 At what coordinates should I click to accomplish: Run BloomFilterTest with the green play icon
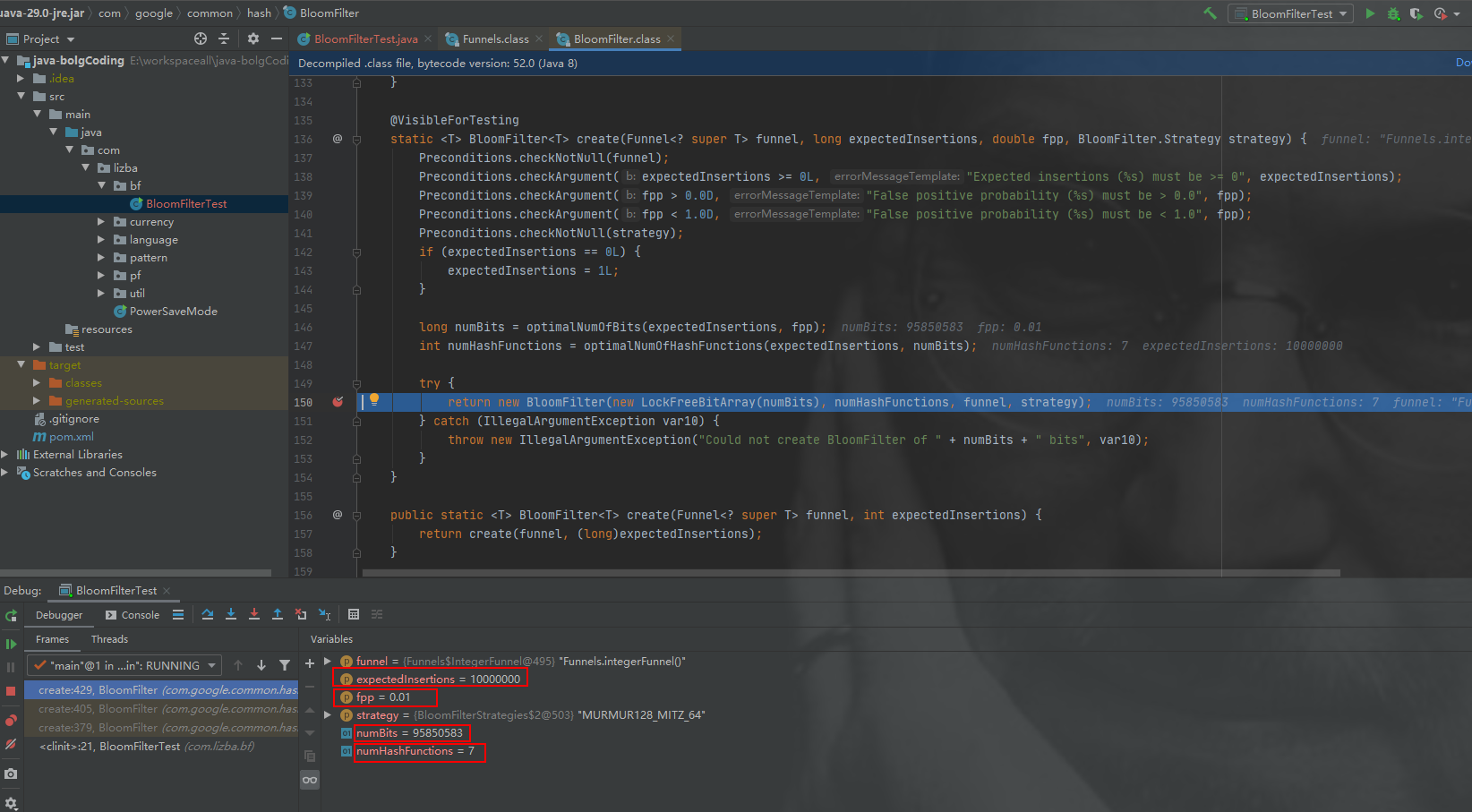point(1370,13)
